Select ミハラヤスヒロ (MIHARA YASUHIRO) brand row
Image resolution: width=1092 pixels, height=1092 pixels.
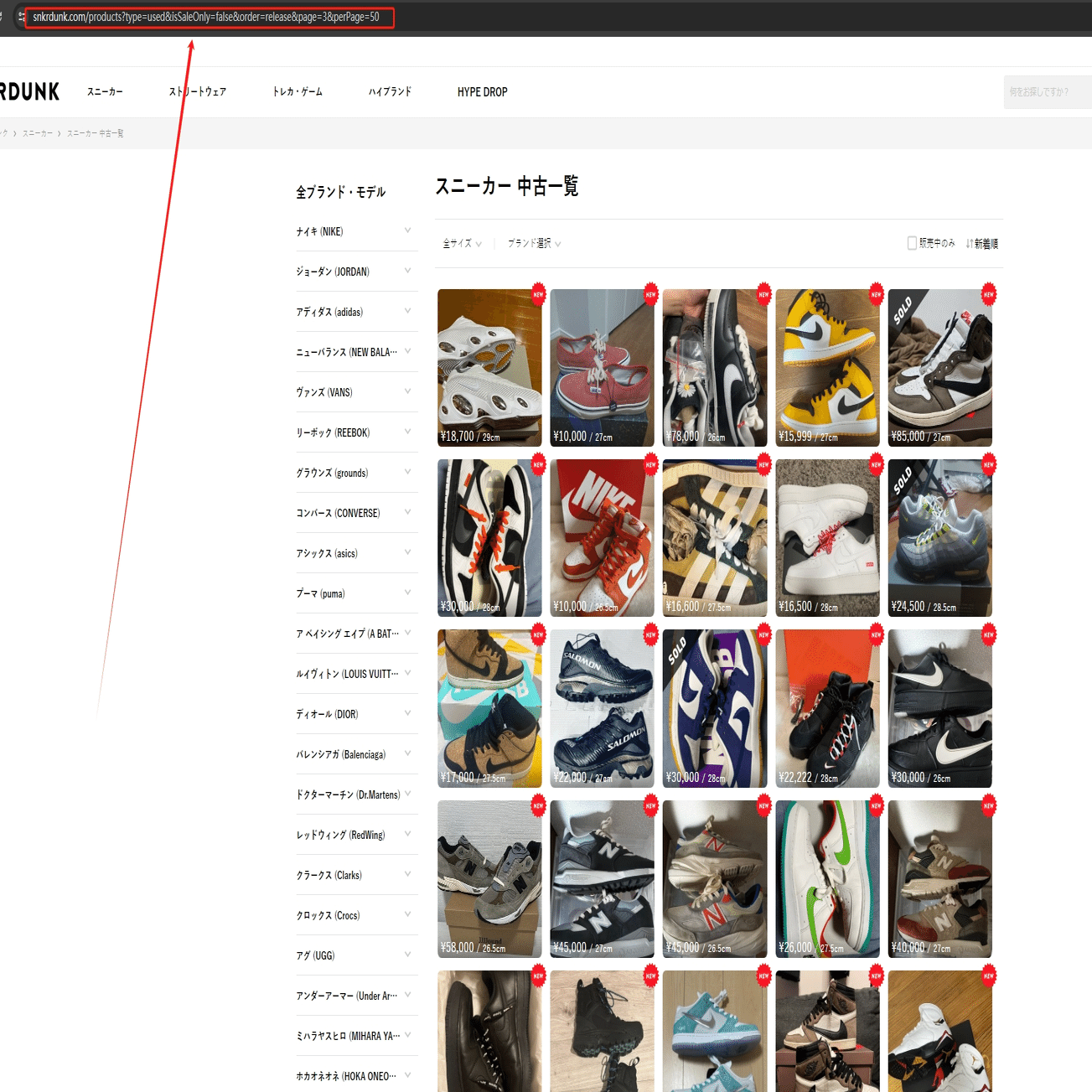pyautogui.click(x=356, y=1036)
